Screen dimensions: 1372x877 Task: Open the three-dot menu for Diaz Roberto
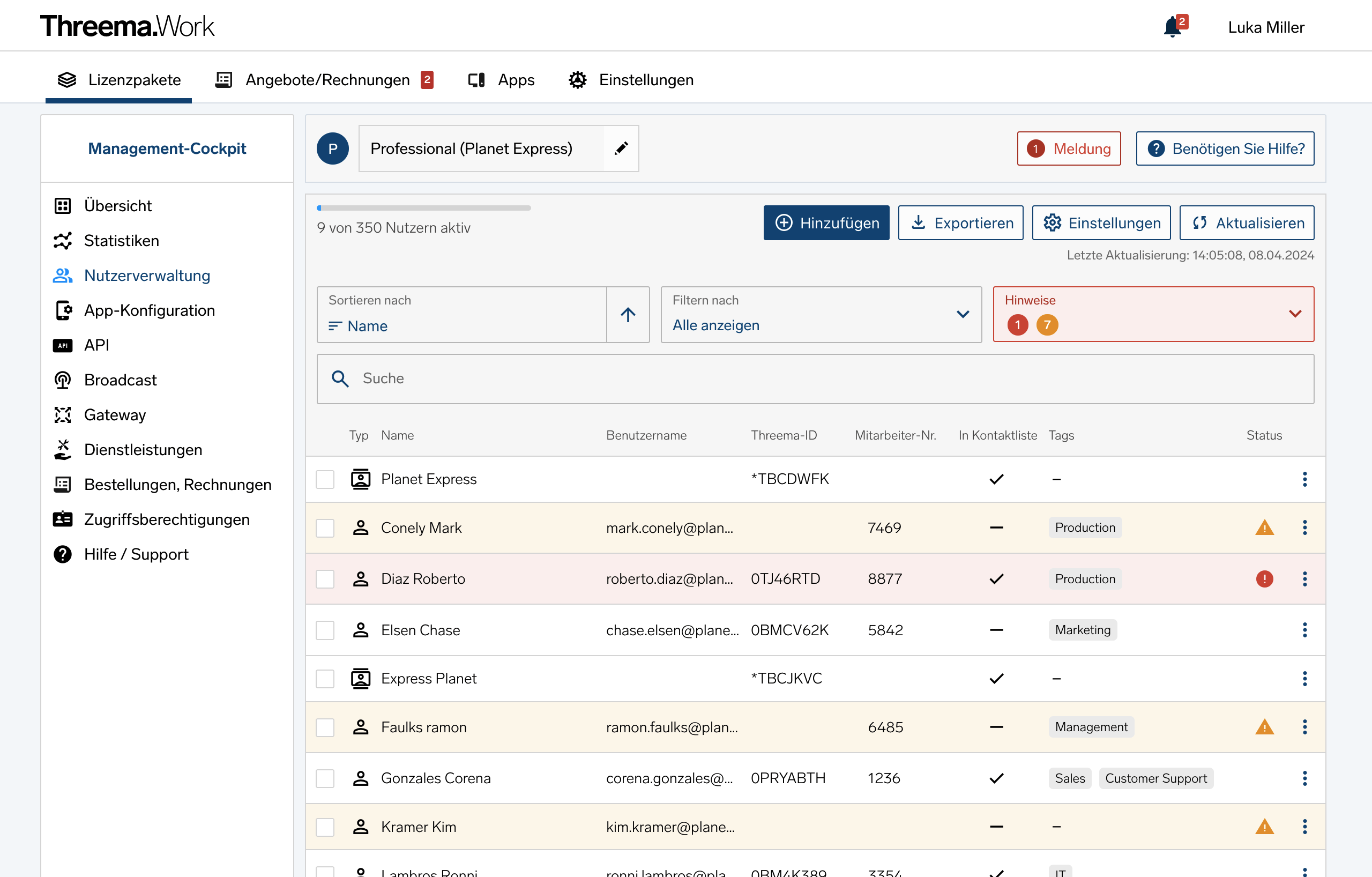[1305, 579]
